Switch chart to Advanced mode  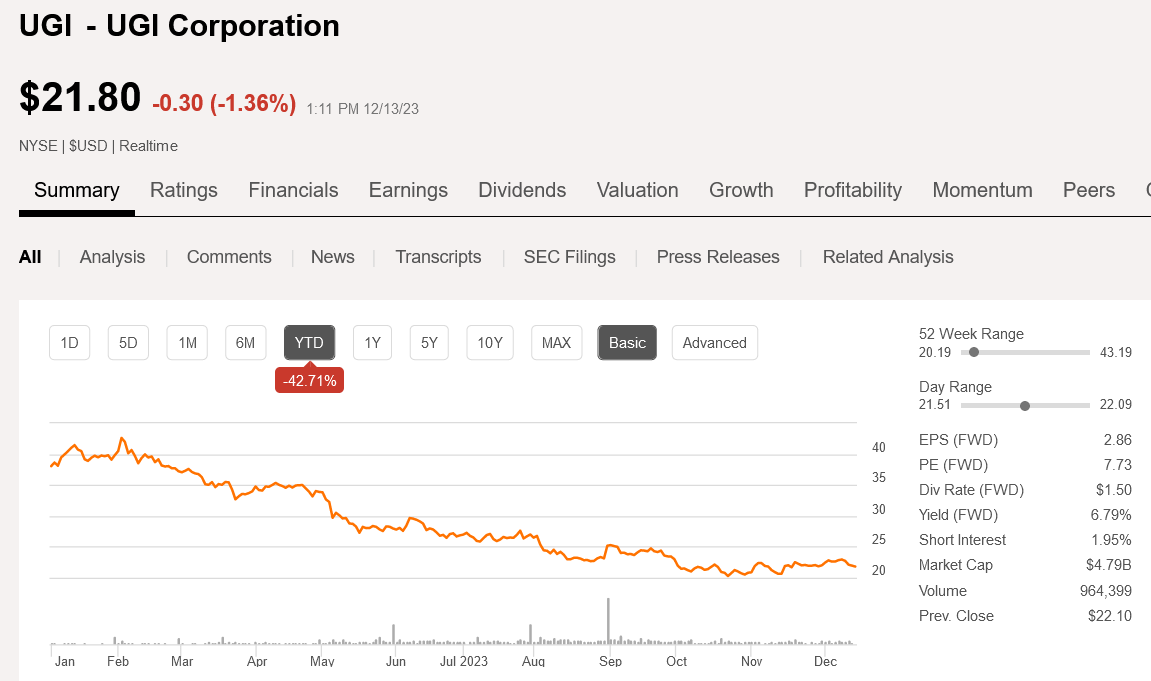tap(714, 342)
